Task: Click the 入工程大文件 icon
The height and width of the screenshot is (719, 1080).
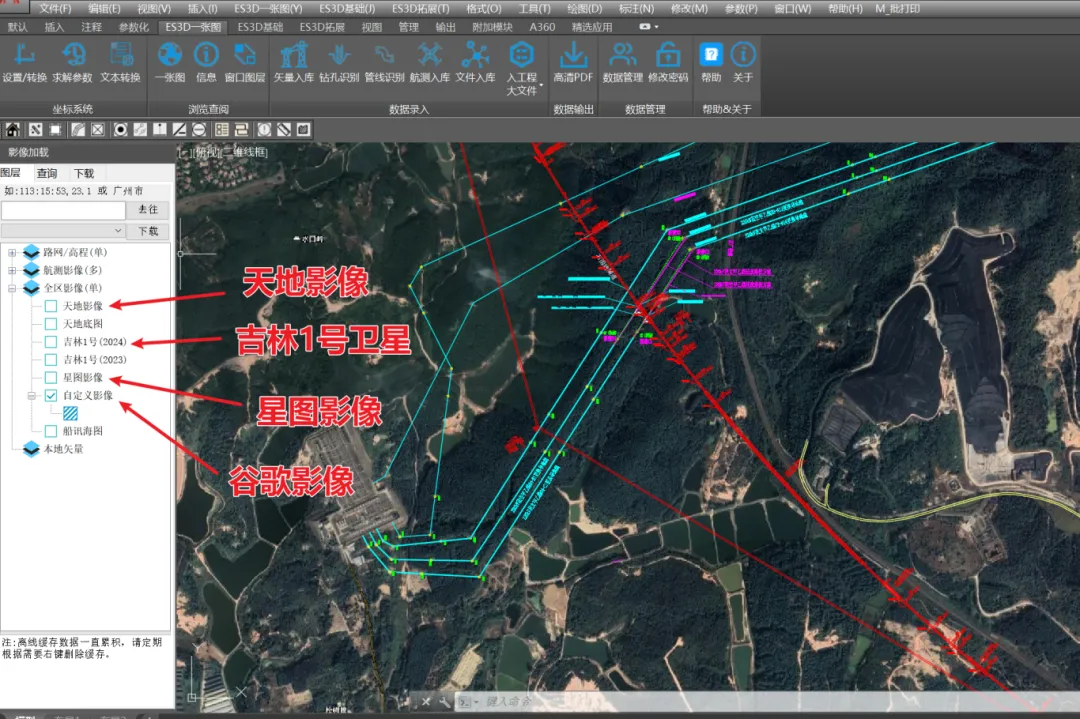Action: 521,67
